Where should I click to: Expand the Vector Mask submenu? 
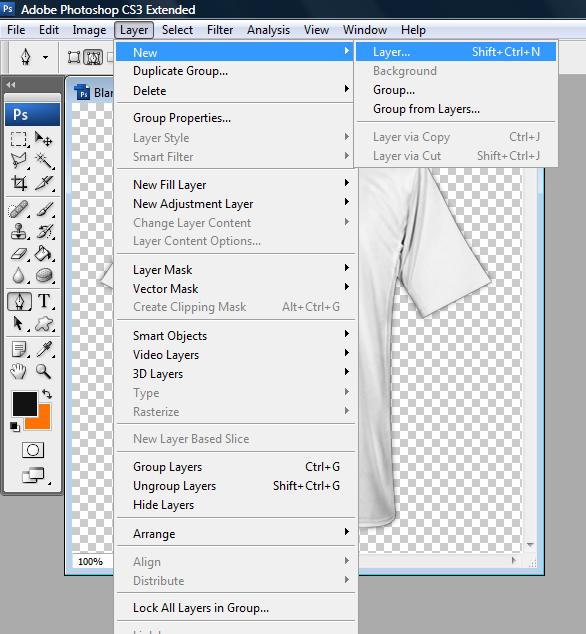click(x=235, y=289)
